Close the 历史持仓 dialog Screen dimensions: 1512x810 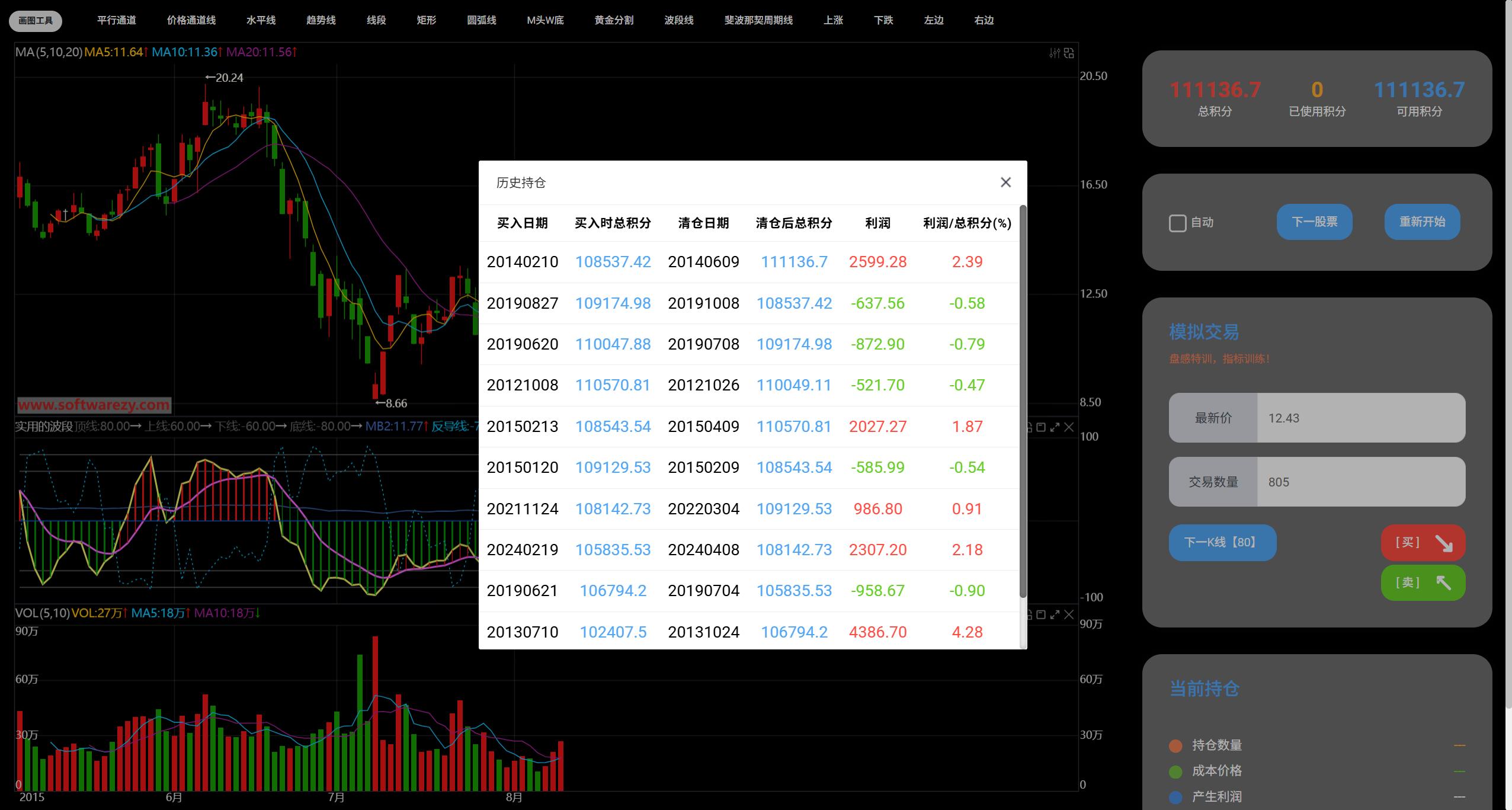click(x=1005, y=183)
